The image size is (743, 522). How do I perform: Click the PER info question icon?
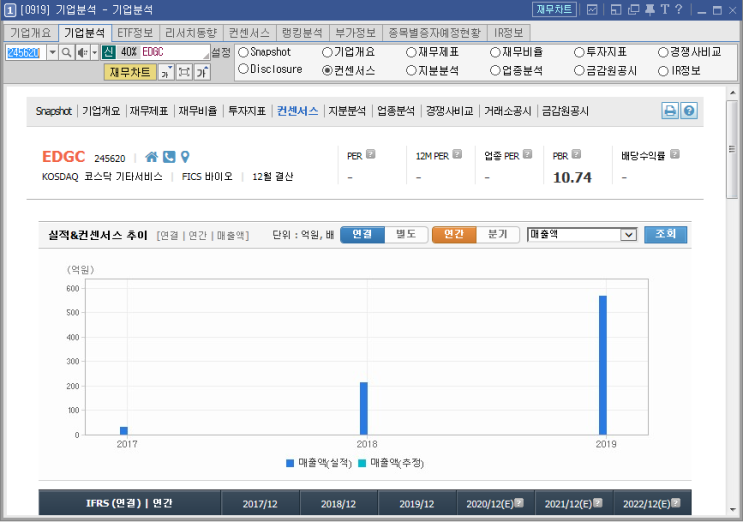[x=371, y=154]
